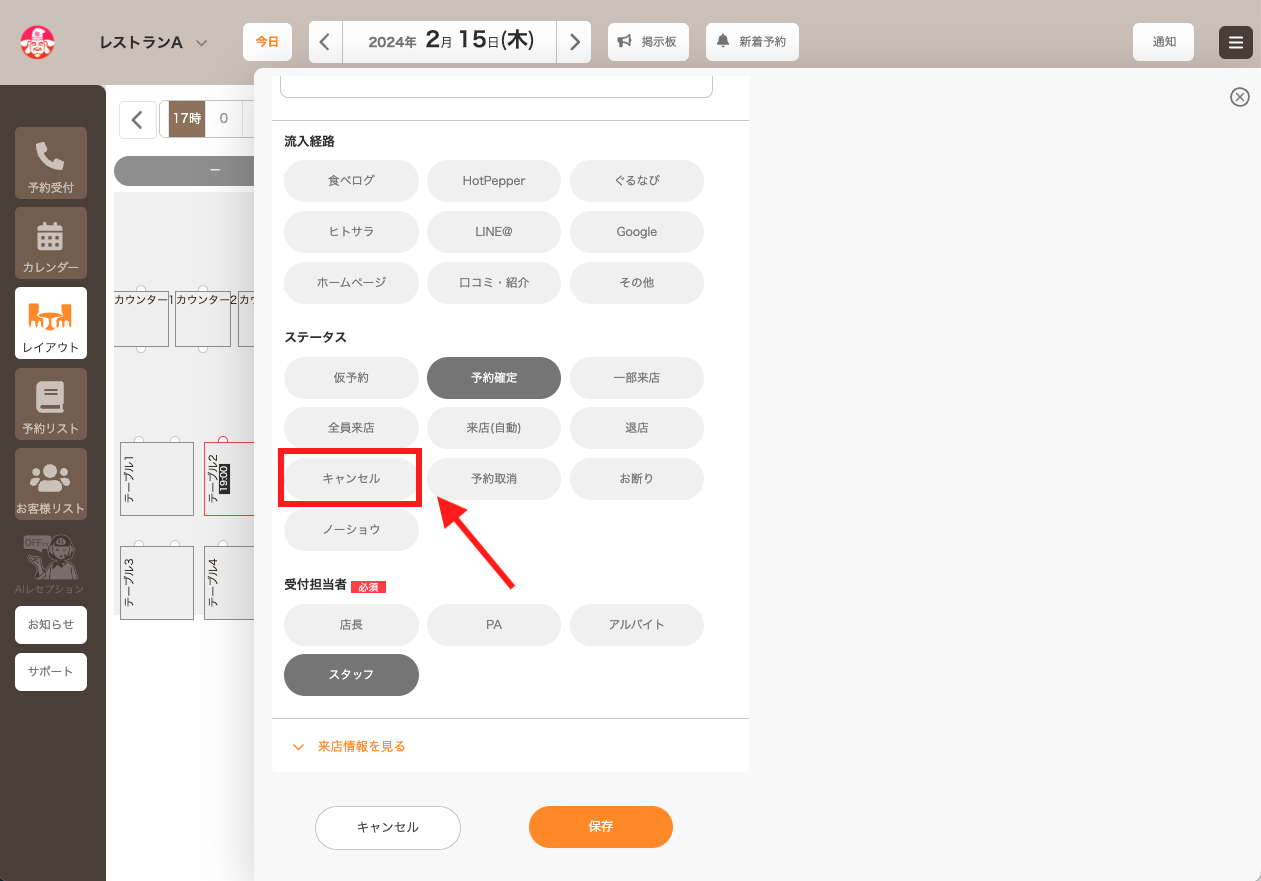Go to previous day arrow

pos(325,42)
